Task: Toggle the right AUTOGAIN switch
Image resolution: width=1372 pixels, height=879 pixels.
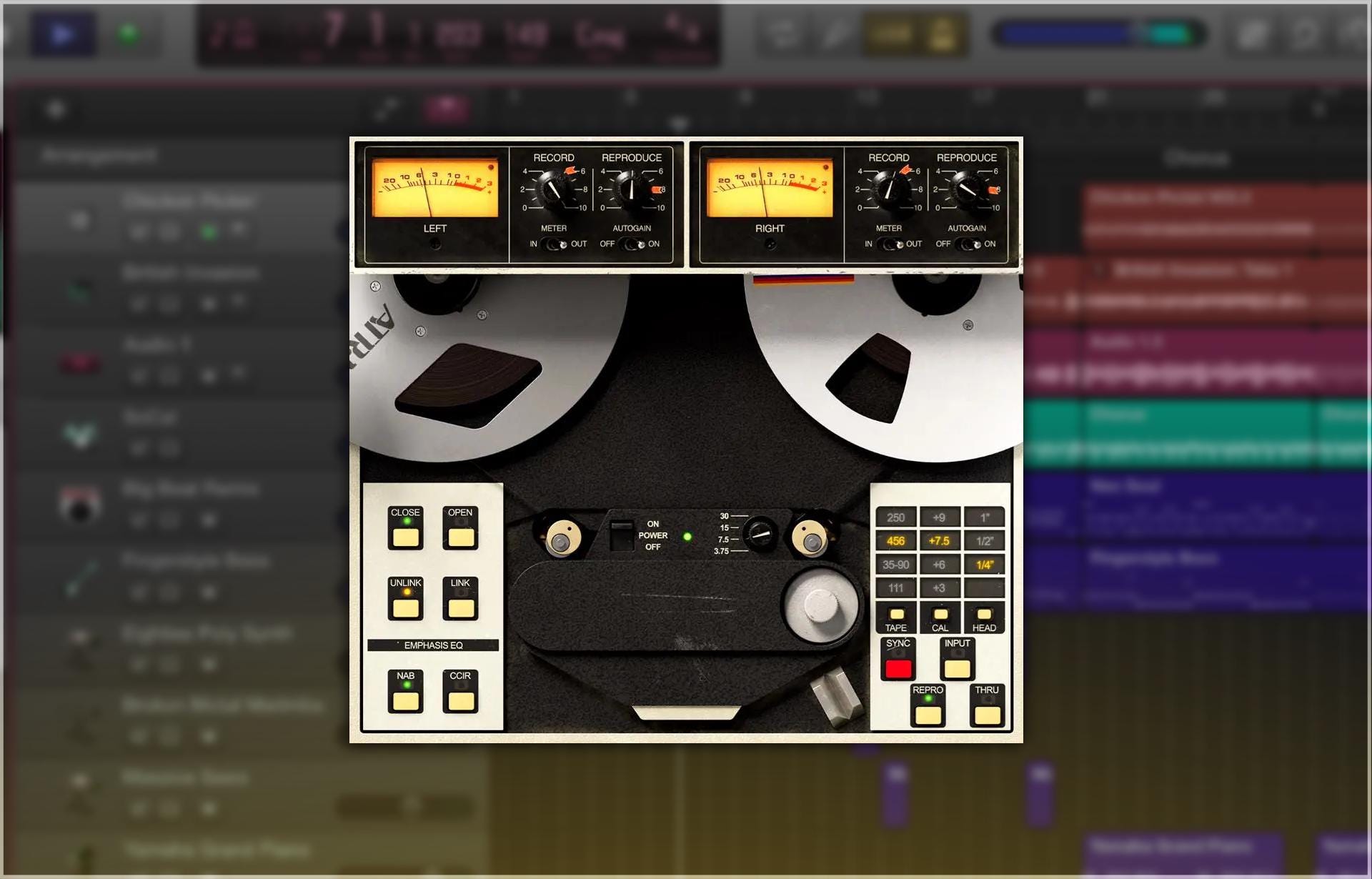Action: tap(967, 244)
